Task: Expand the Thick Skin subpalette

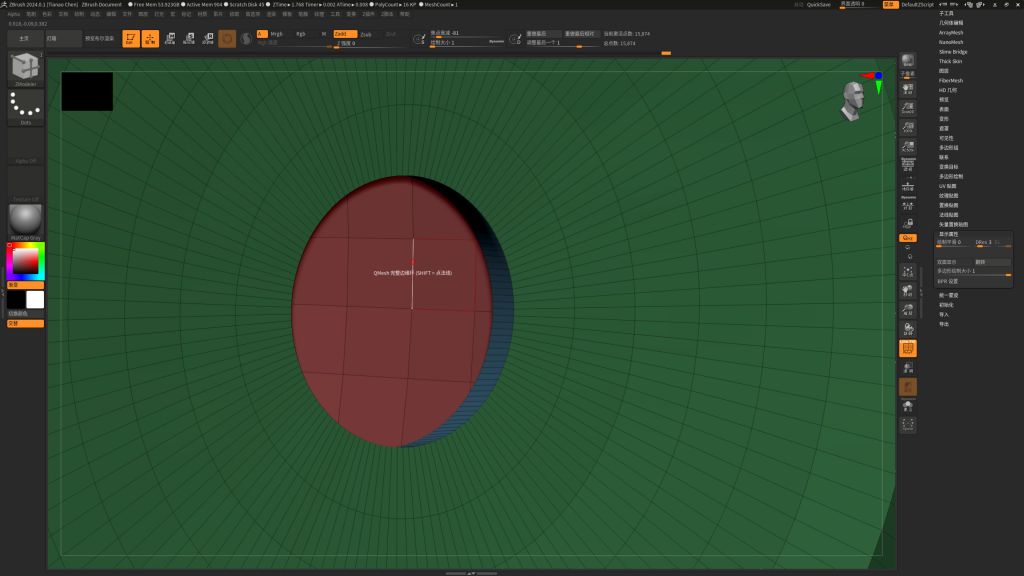Action: tap(950, 61)
